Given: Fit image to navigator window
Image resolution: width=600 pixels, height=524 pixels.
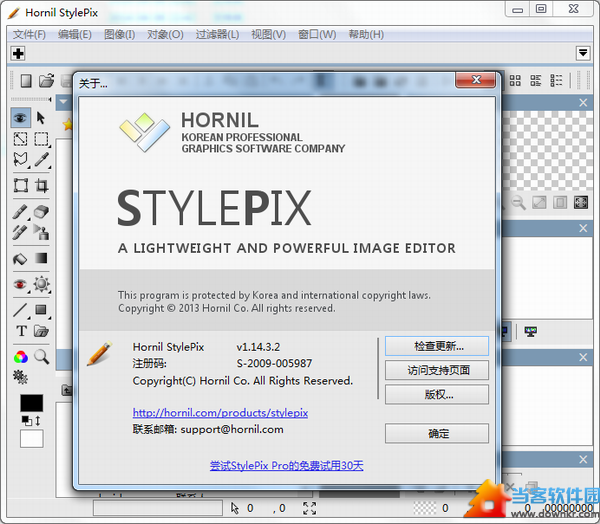Looking at the screenshot, I should point(540,202).
